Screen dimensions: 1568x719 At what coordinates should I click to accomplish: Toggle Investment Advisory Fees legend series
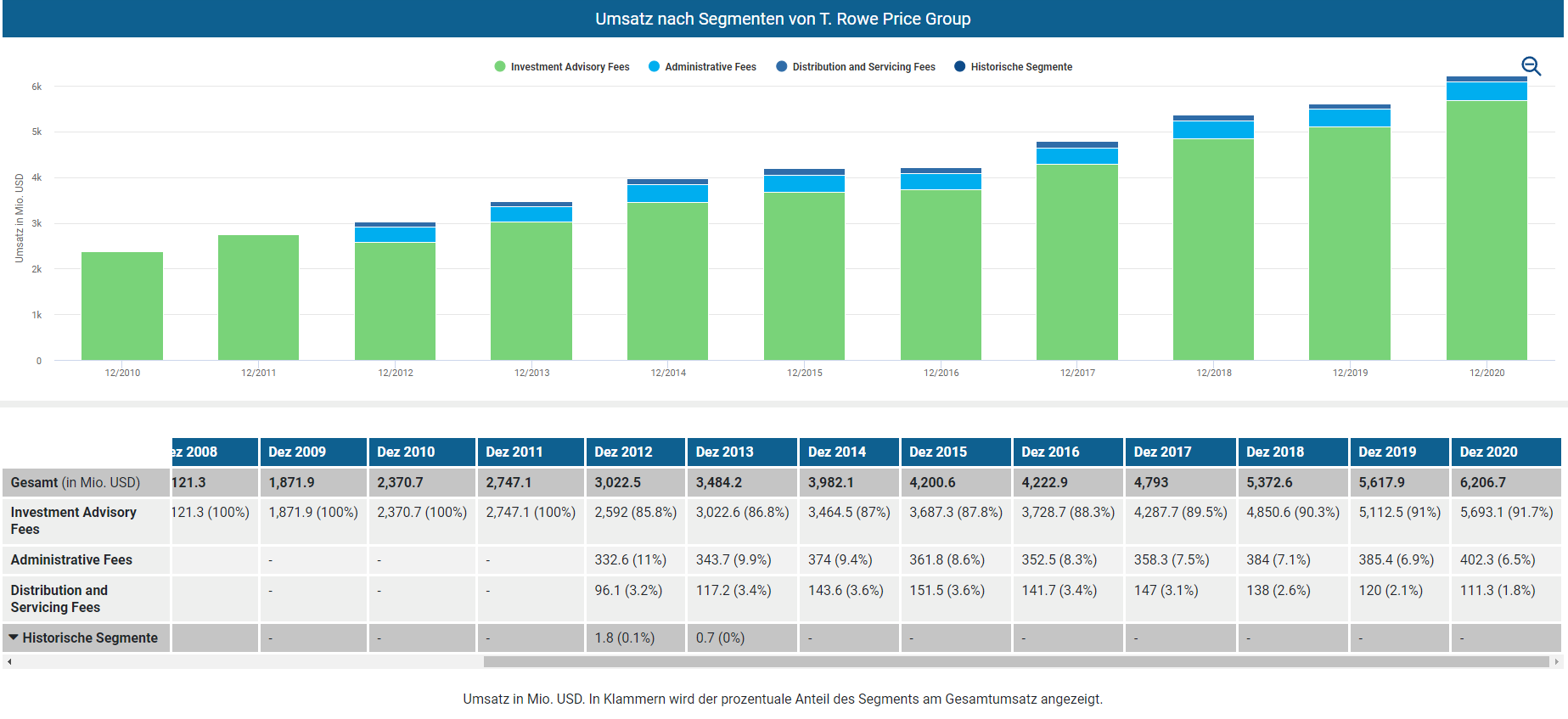[569, 67]
